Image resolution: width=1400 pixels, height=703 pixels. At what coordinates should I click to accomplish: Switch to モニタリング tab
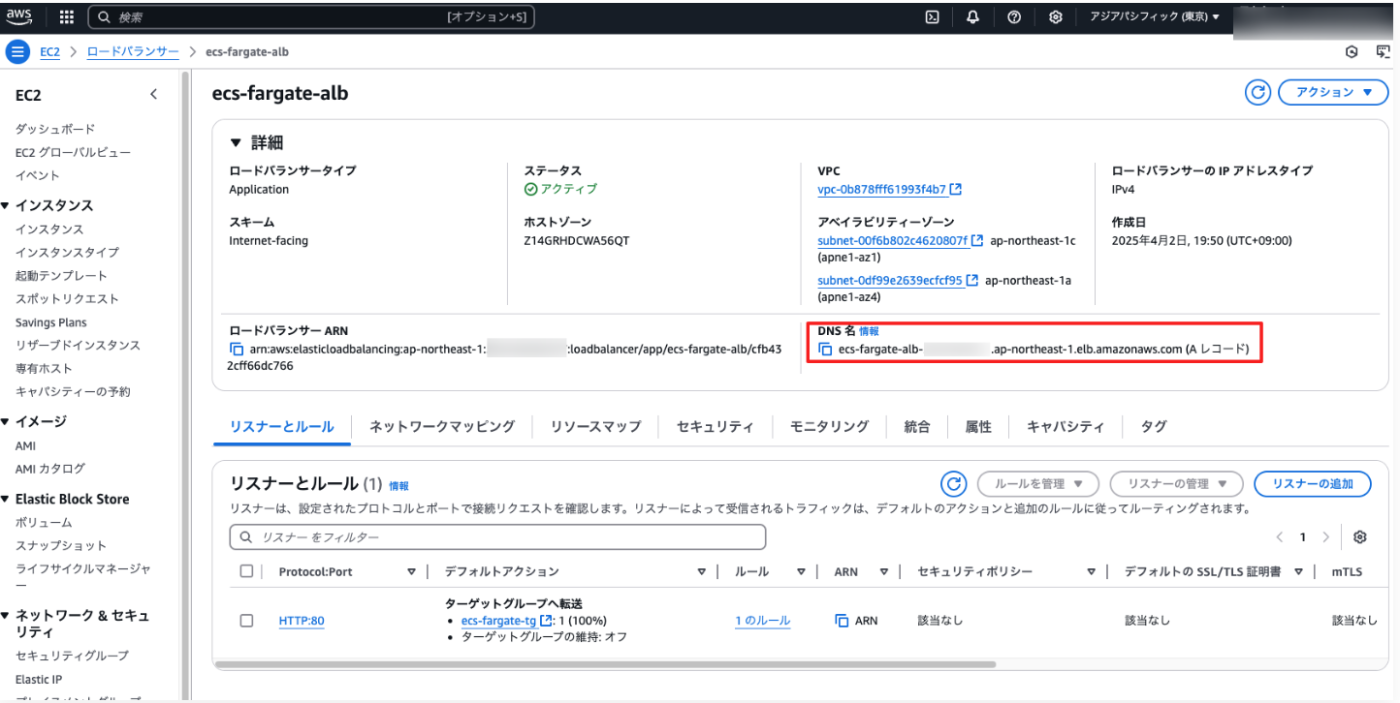pyautogui.click(x=829, y=427)
